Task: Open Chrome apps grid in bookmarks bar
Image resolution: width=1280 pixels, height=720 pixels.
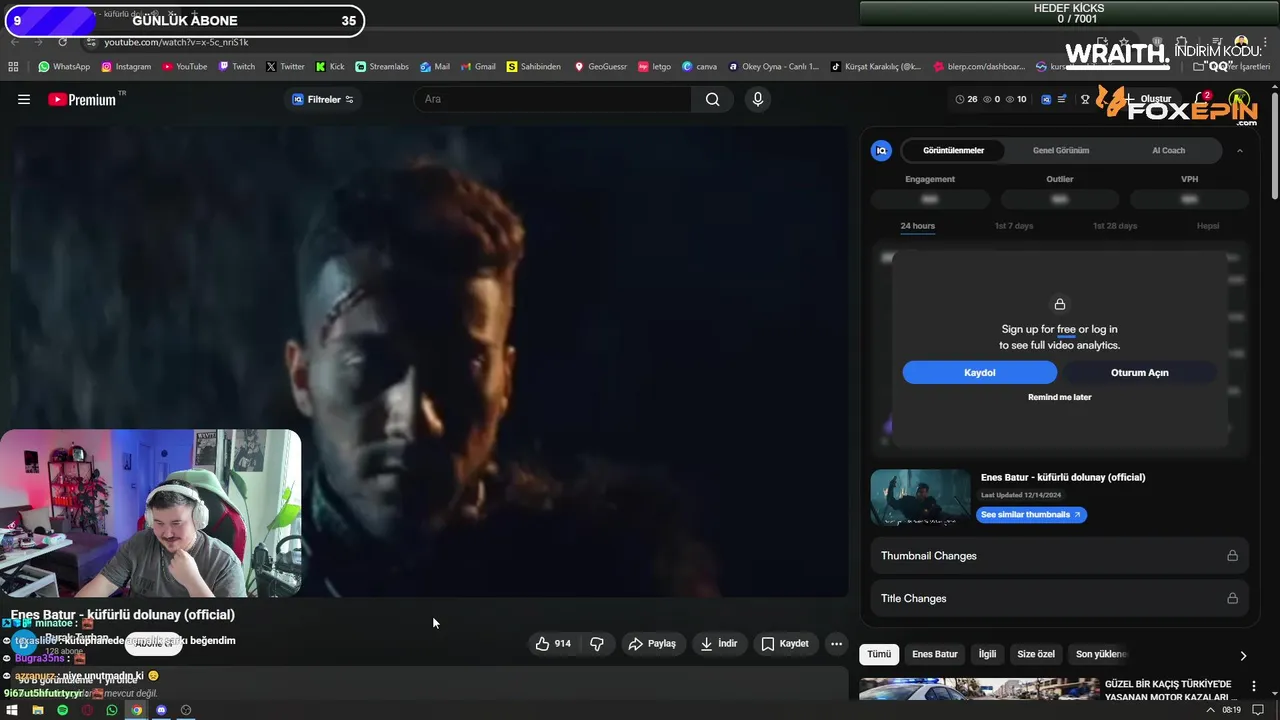Action: (13, 67)
